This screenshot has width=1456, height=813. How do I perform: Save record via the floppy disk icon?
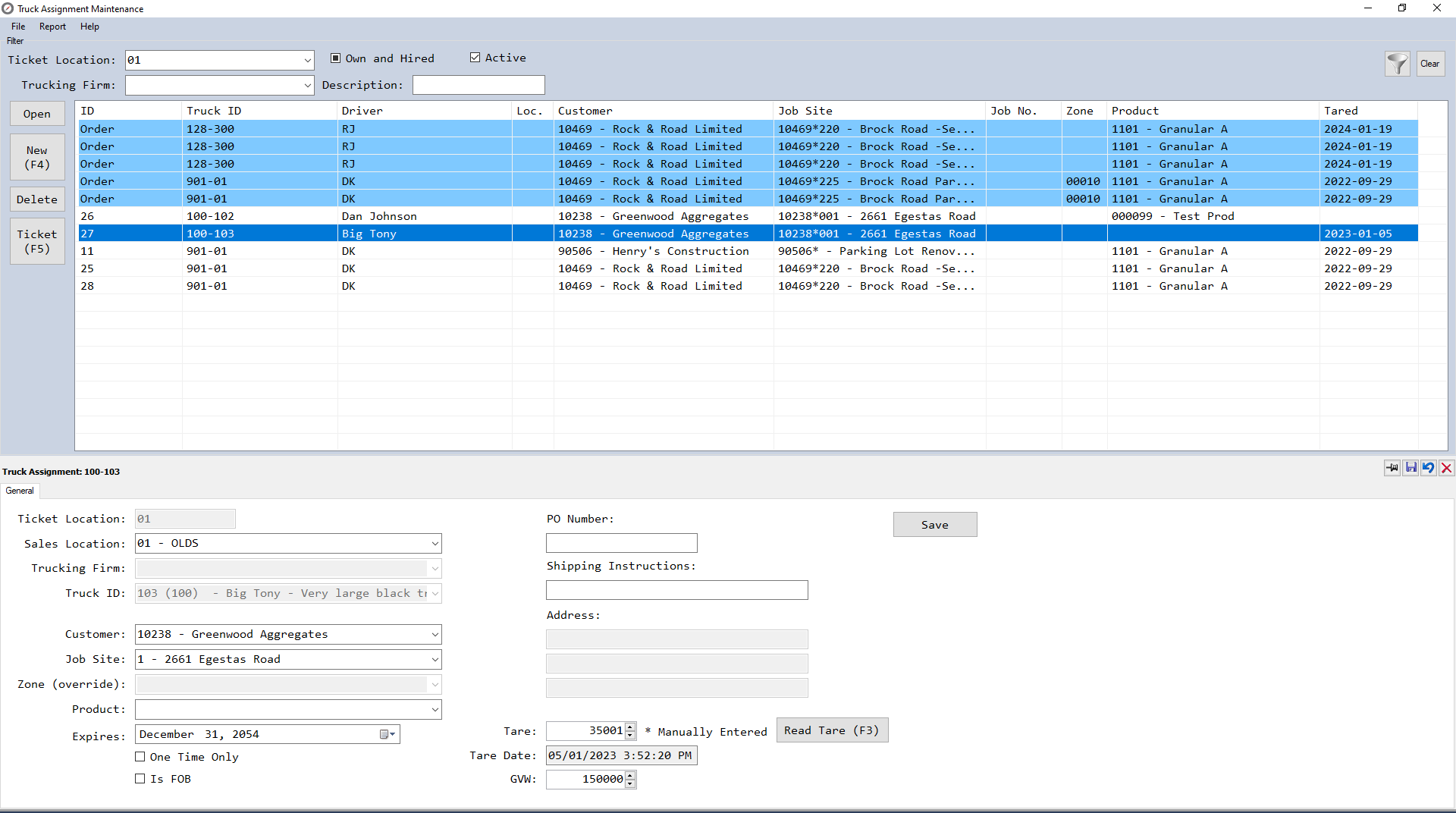[x=1410, y=468]
